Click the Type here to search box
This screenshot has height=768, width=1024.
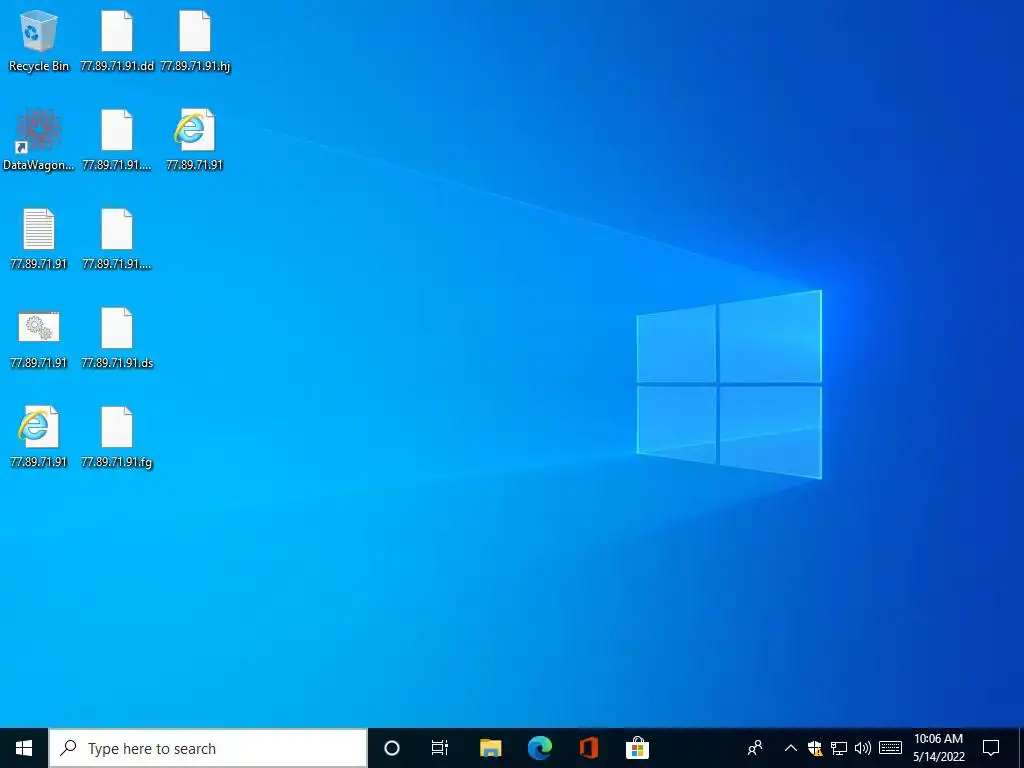[208, 748]
